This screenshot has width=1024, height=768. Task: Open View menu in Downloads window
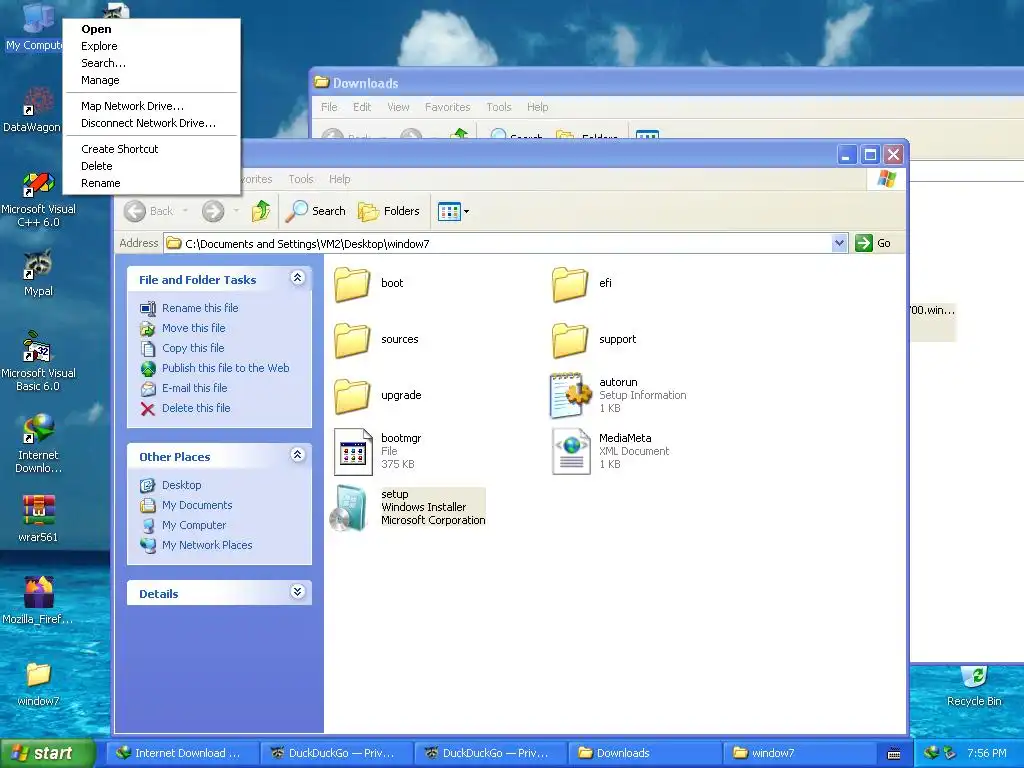coord(398,107)
